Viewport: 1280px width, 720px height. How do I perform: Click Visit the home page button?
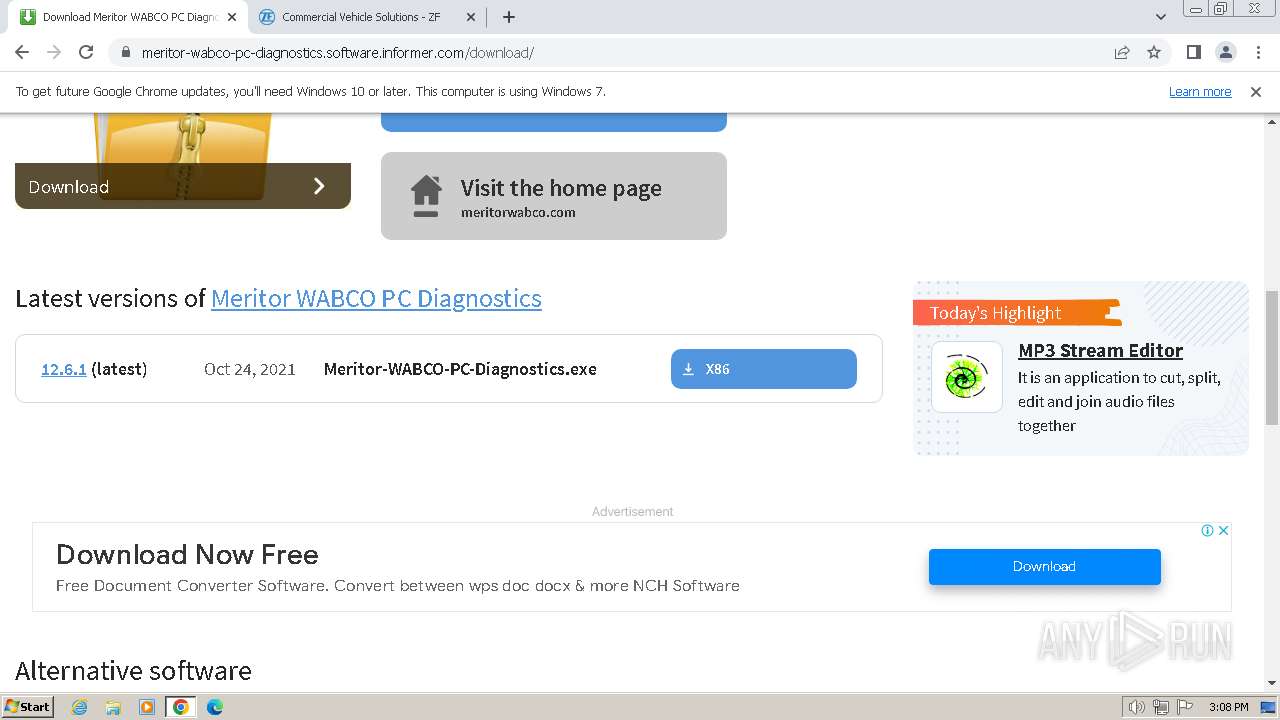click(x=554, y=196)
